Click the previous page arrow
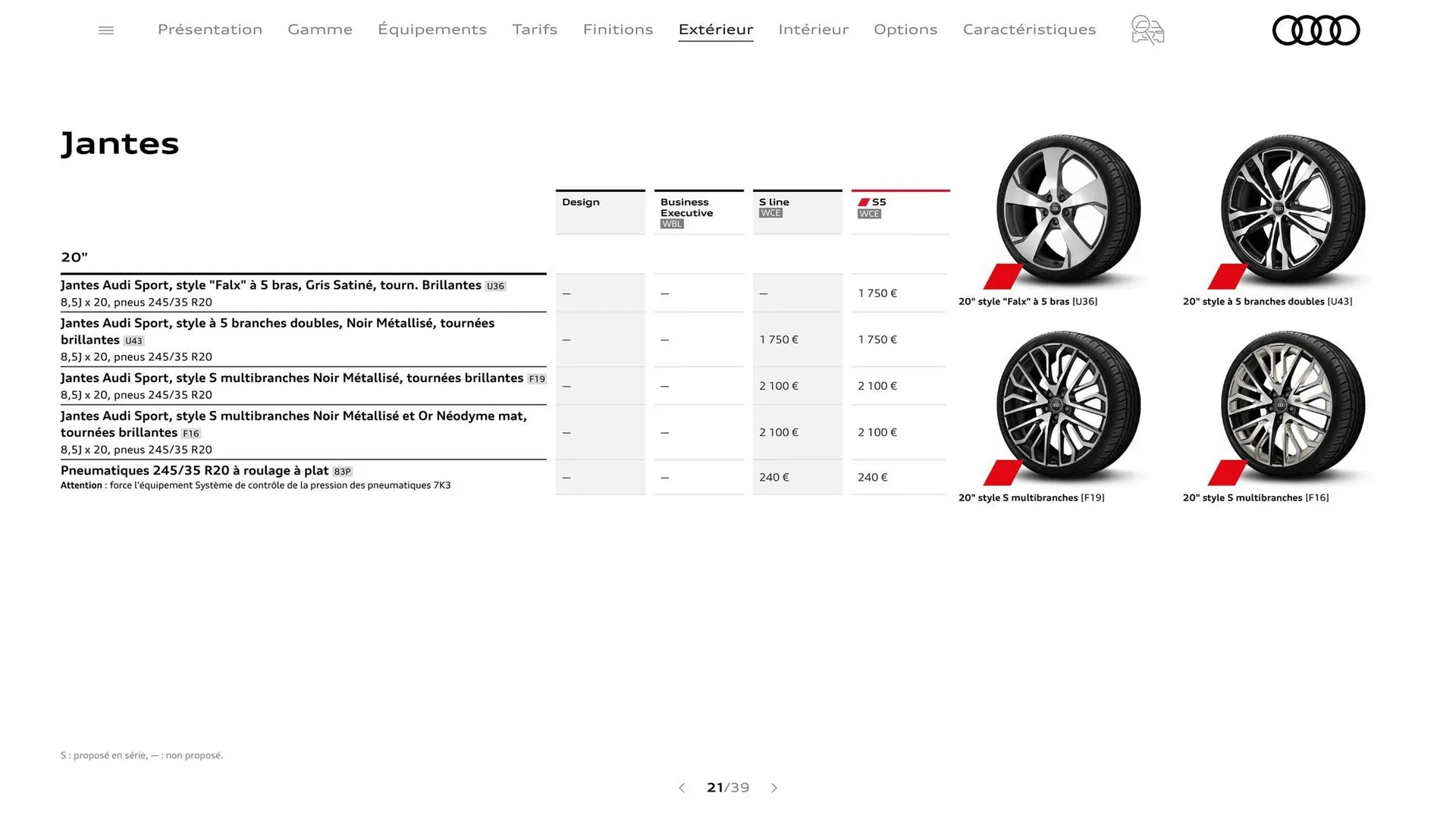Viewport: 1456px width, 819px height. [682, 788]
